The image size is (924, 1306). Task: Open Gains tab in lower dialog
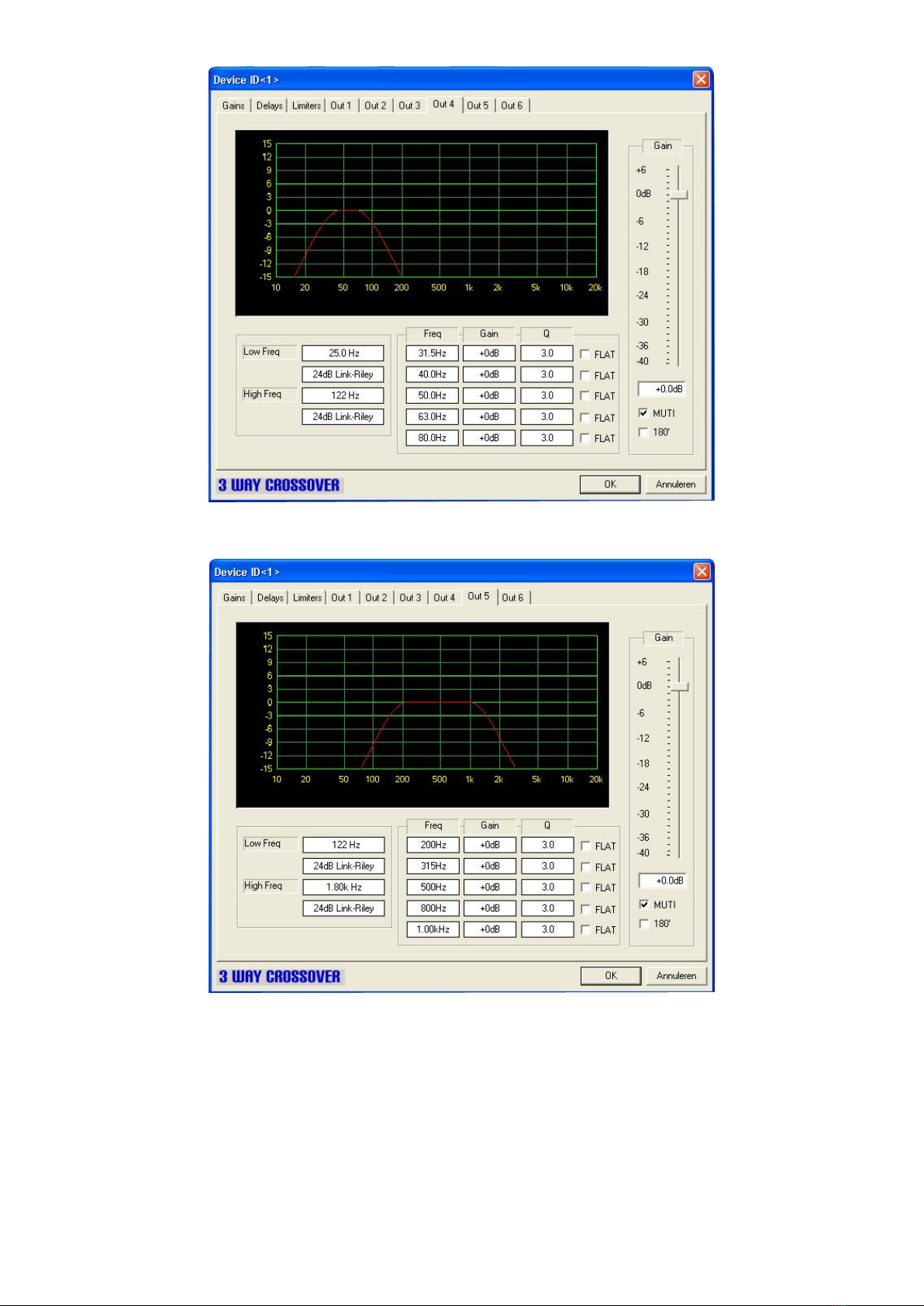[x=234, y=598]
